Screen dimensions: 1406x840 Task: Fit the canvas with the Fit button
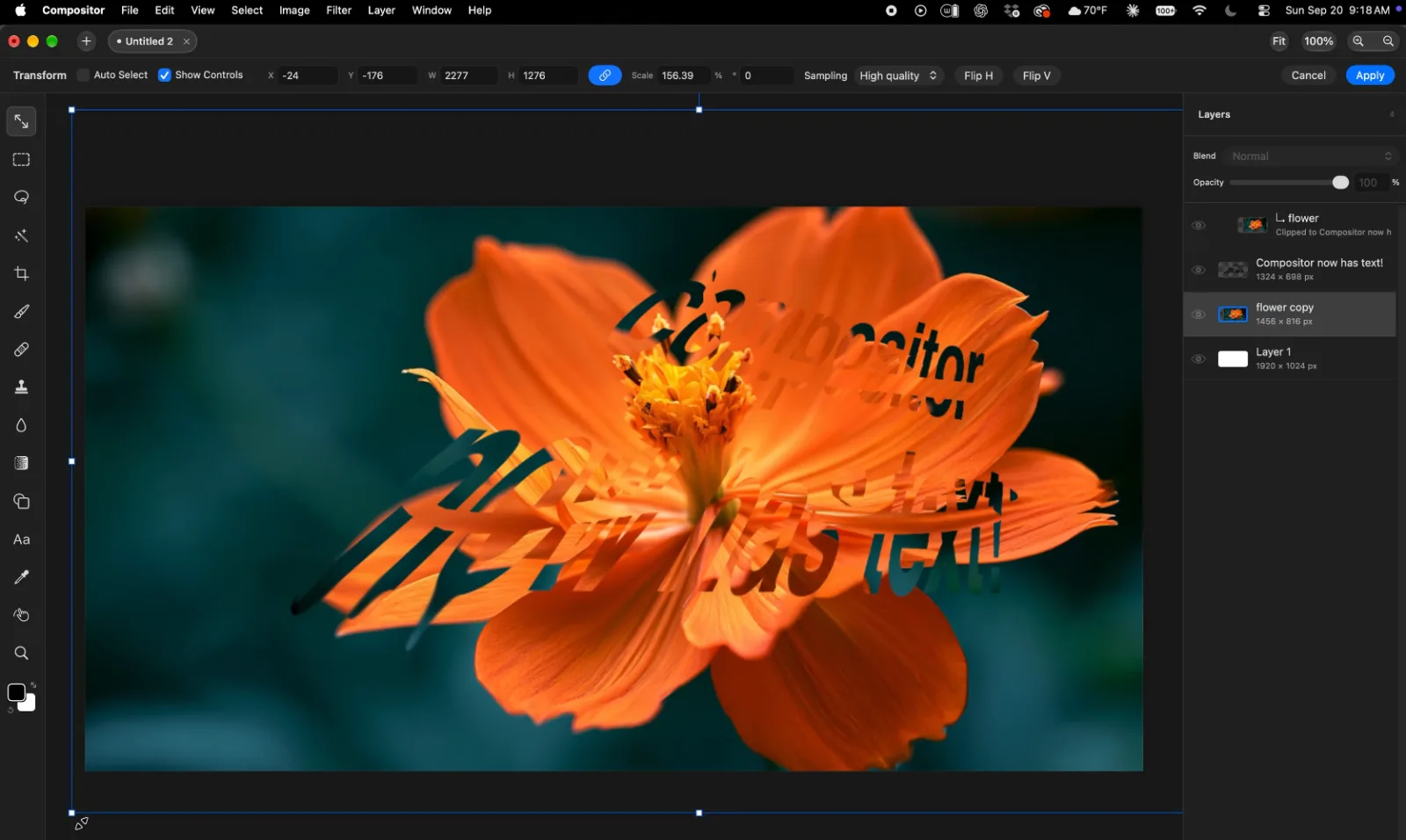pos(1279,41)
